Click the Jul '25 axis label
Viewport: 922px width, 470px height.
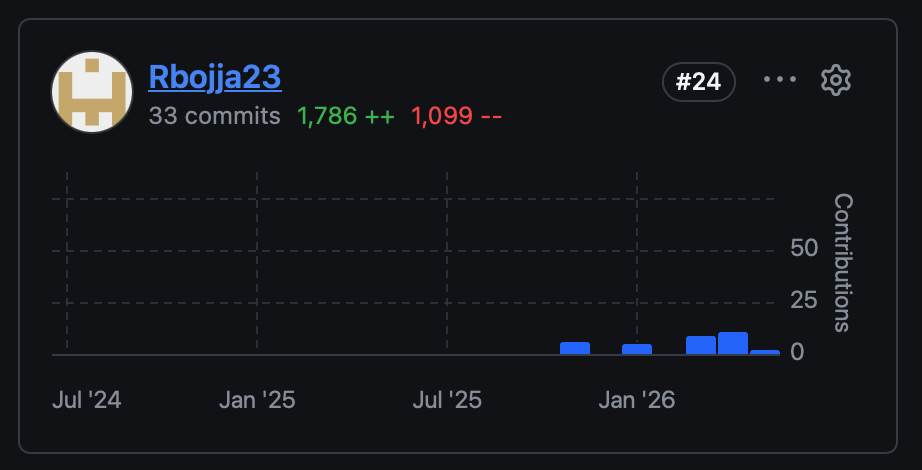click(x=447, y=401)
